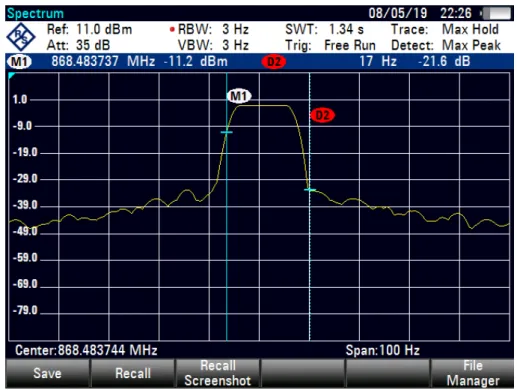This screenshot has width=517, height=390.
Task: Click the D2 delta marker on trace
Action: tap(322, 115)
